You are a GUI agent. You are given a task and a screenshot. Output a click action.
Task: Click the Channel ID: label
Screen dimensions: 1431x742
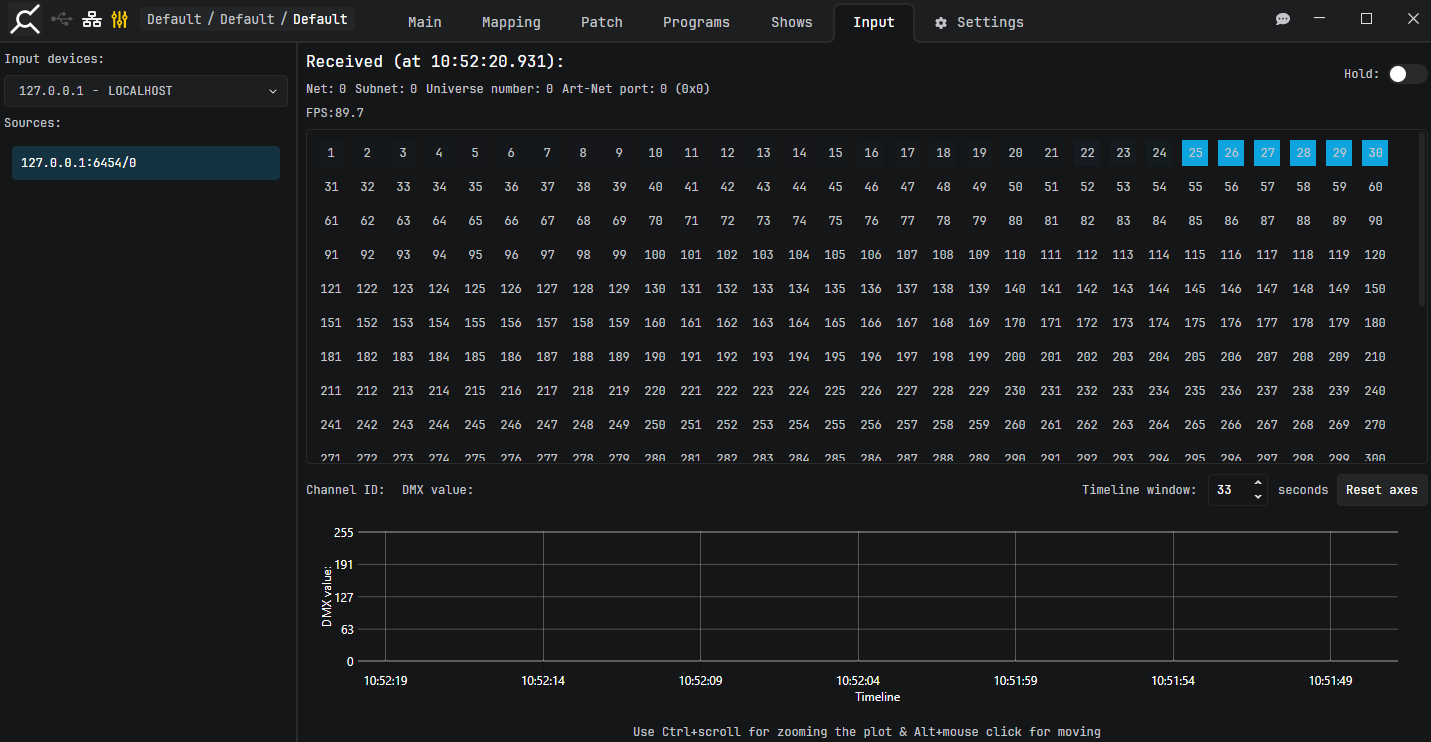[x=345, y=490]
